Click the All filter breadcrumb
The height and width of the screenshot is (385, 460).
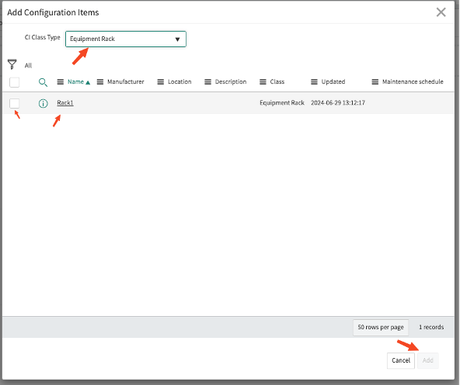coord(28,65)
